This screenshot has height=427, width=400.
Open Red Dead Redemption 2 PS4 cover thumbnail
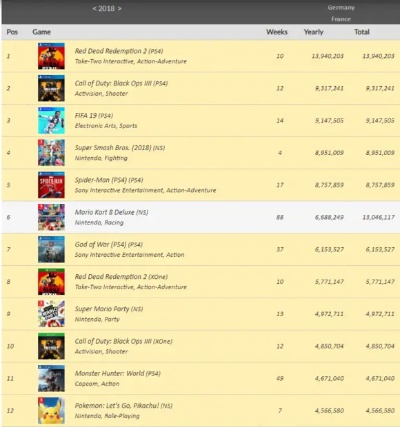(51, 56)
